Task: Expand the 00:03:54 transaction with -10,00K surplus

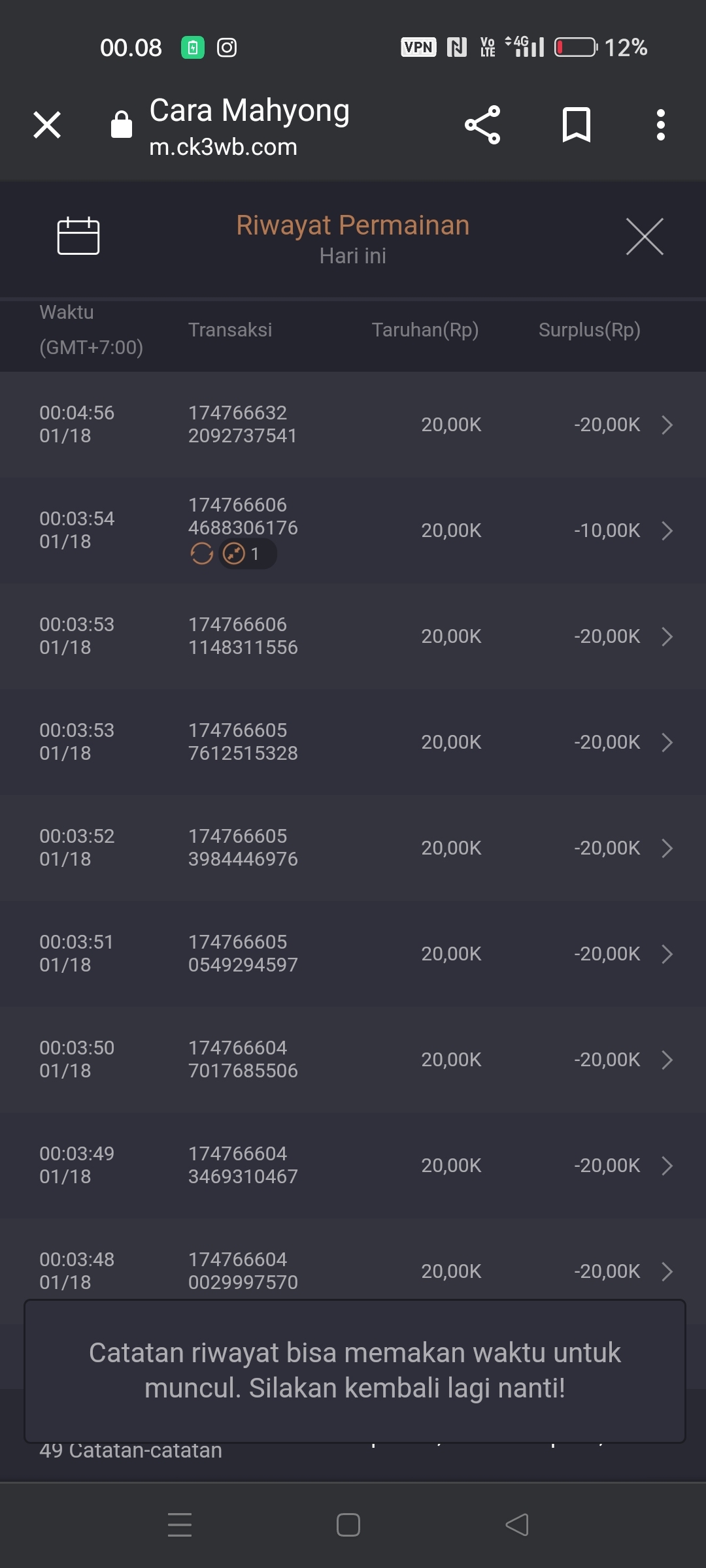Action: [667, 531]
